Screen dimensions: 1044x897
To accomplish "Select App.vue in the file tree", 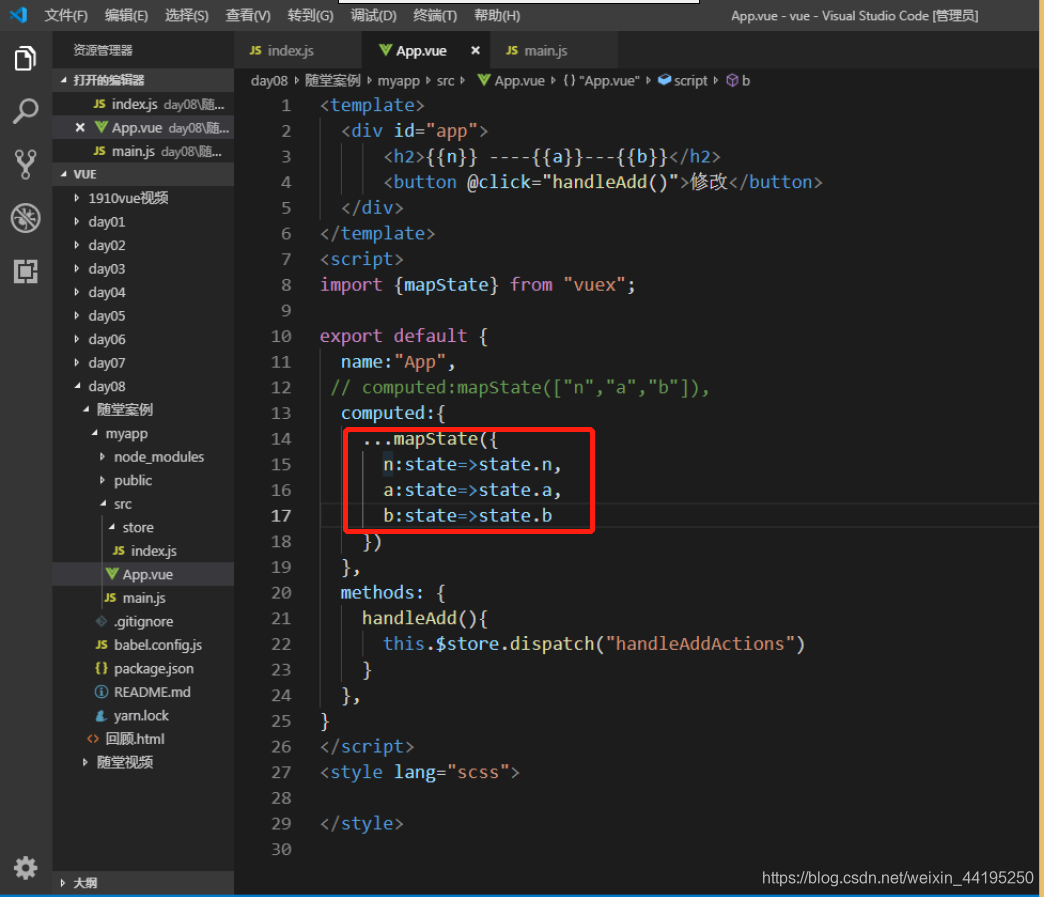I will point(143,574).
